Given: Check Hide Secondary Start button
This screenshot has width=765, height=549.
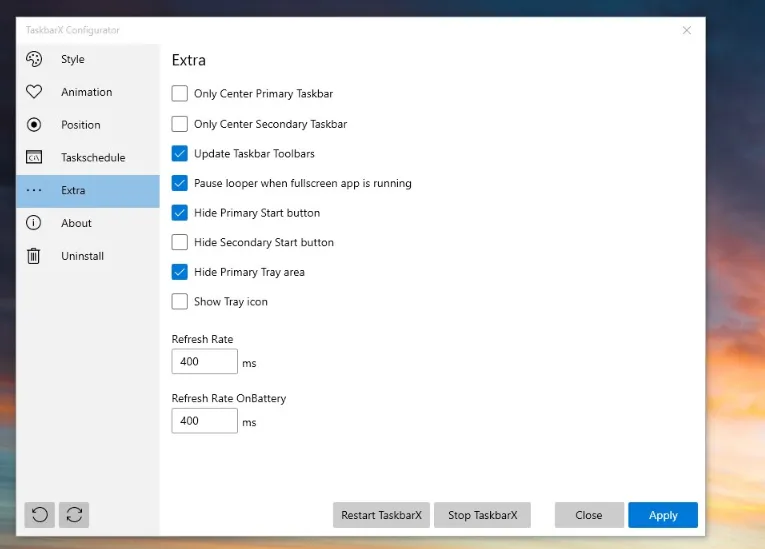Looking at the screenshot, I should (x=180, y=242).
